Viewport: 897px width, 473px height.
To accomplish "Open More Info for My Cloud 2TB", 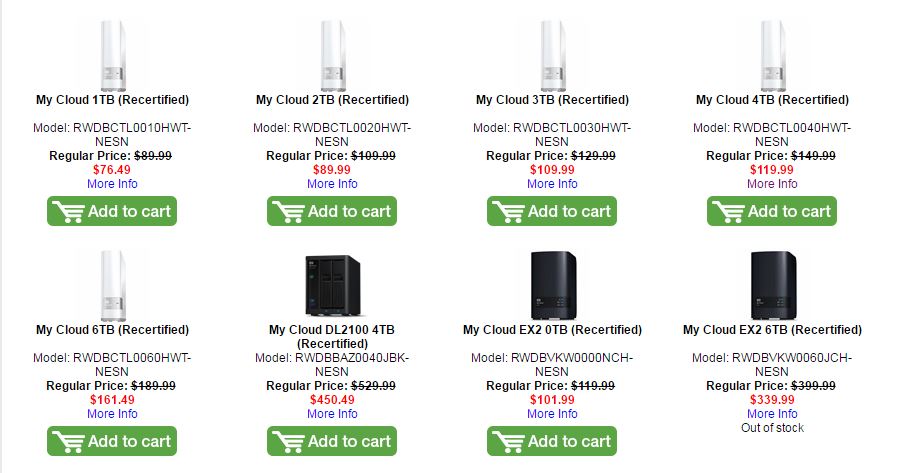I will (332, 184).
